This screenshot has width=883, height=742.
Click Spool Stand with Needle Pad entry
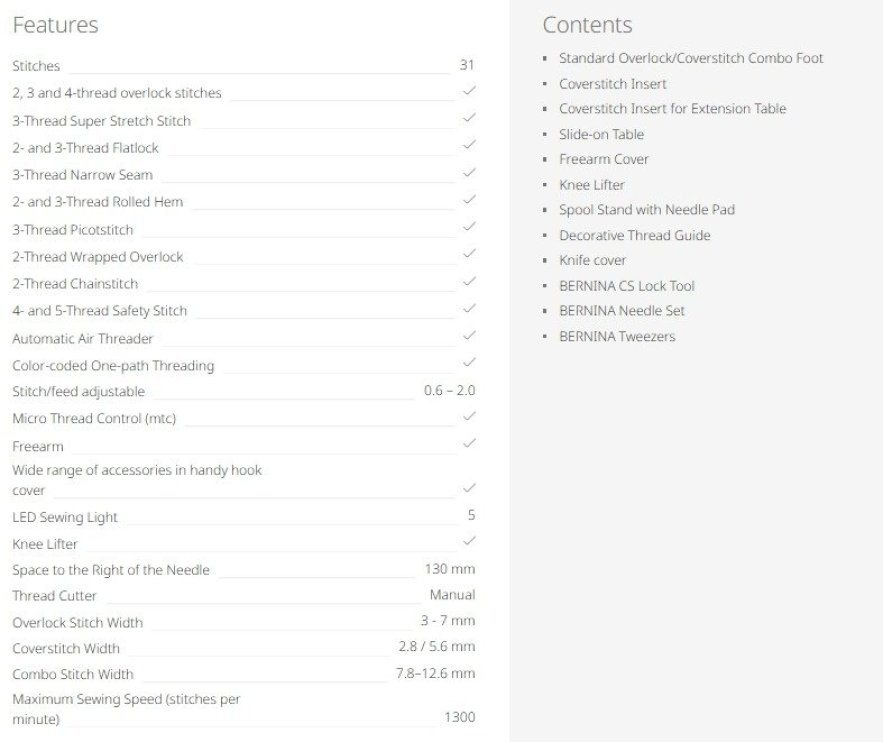pos(646,210)
